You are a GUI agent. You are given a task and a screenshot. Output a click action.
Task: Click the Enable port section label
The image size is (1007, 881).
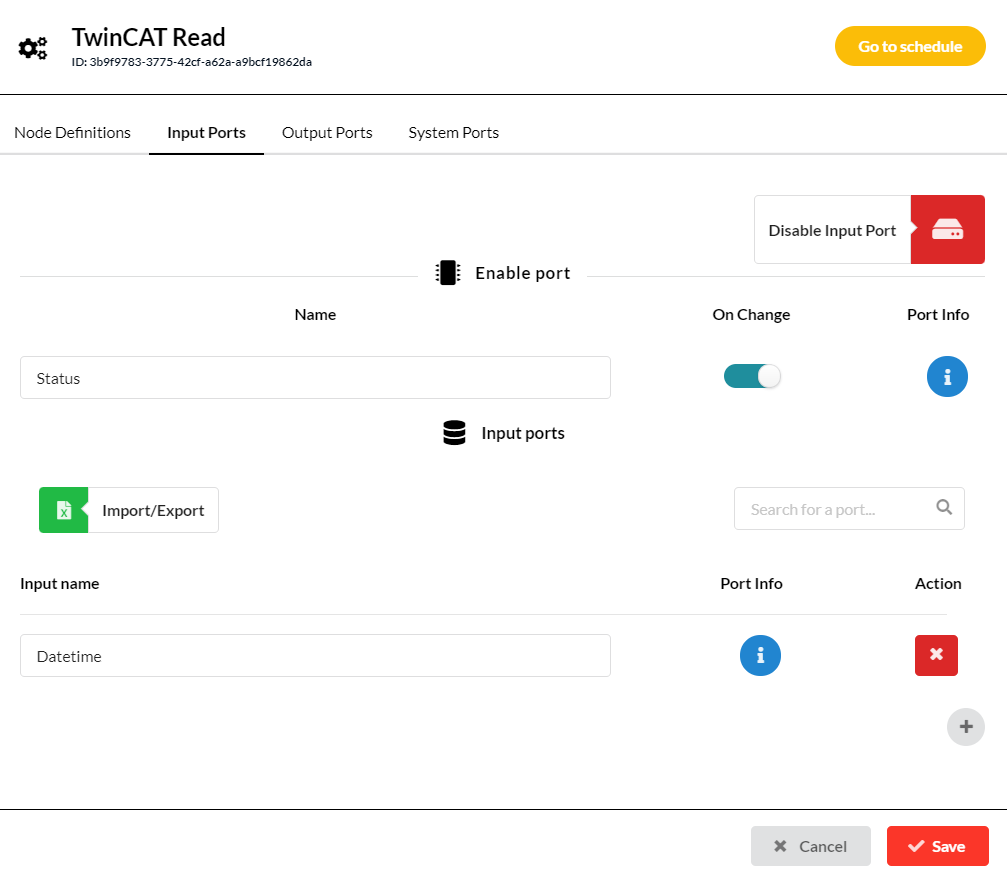click(523, 273)
